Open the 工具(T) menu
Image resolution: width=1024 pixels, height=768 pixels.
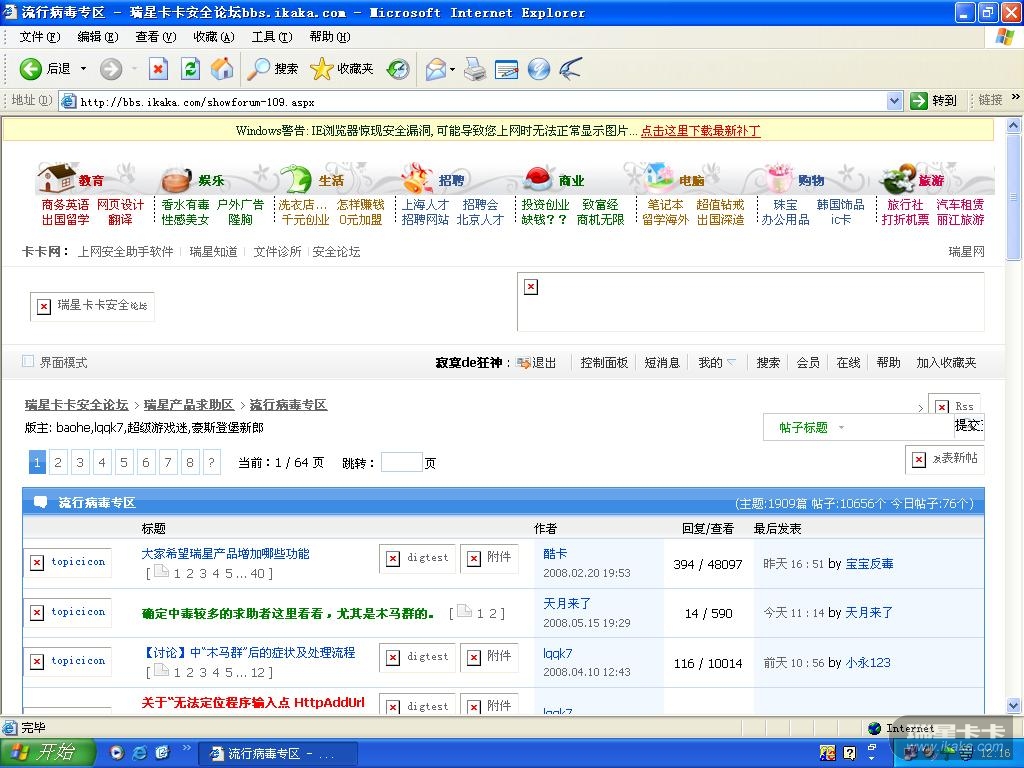271,37
